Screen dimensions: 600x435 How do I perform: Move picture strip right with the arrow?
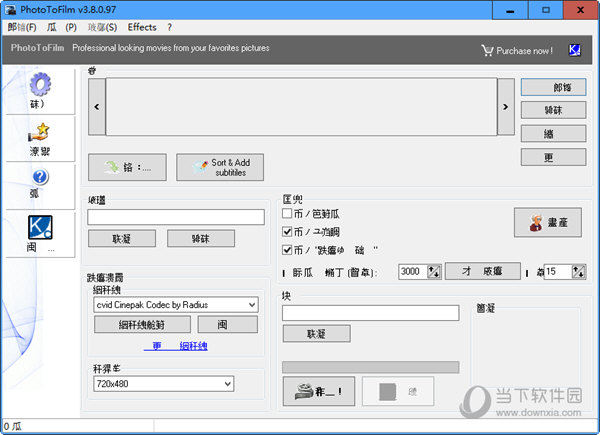click(x=506, y=107)
